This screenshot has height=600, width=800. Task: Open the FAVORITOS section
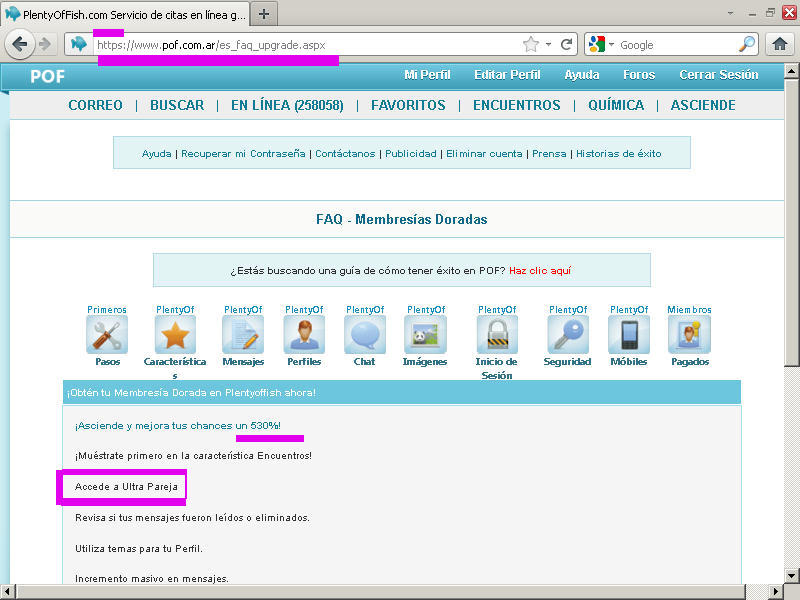coord(408,105)
